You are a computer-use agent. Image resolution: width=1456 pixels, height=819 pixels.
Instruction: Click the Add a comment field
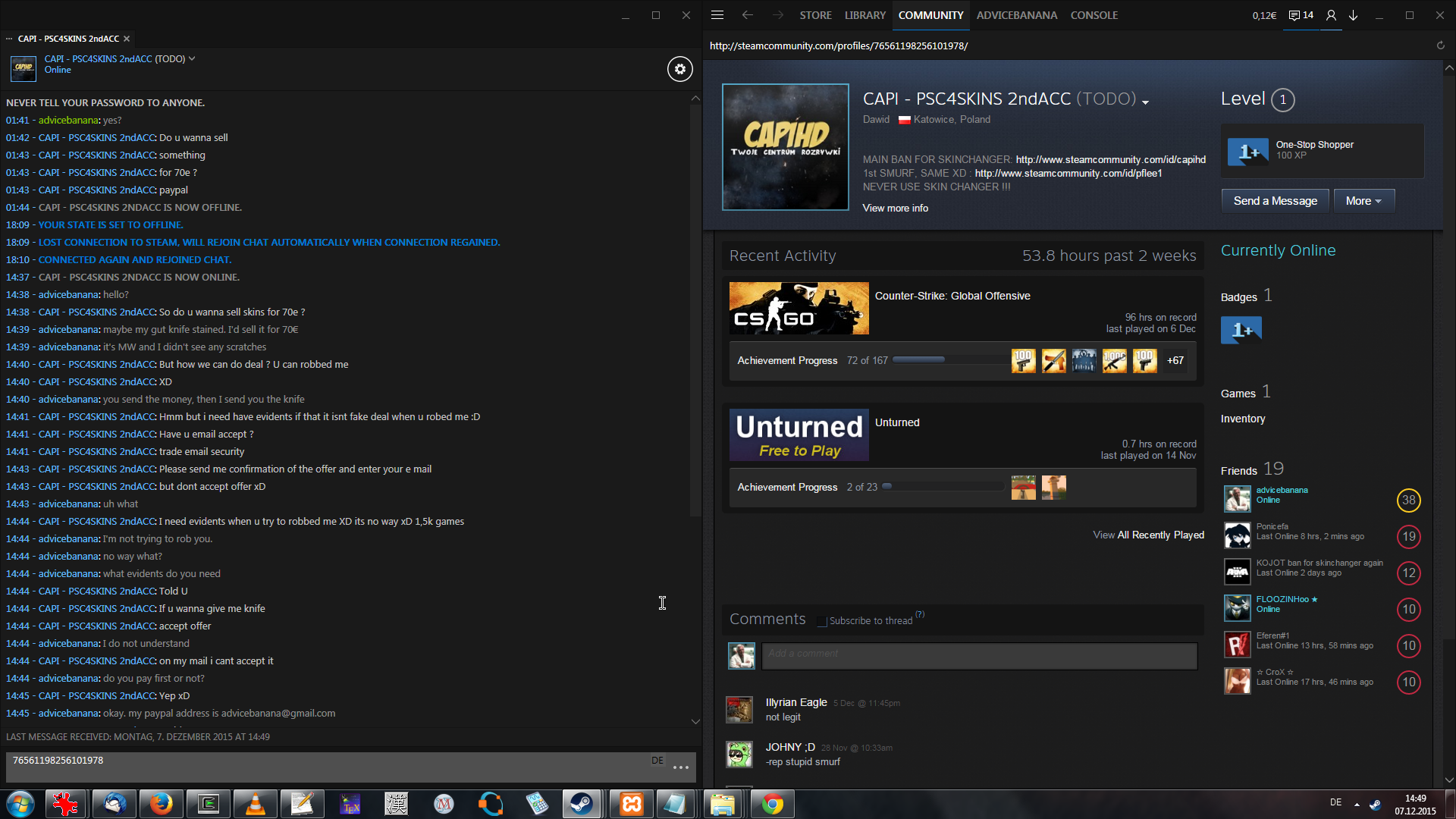[x=979, y=656]
